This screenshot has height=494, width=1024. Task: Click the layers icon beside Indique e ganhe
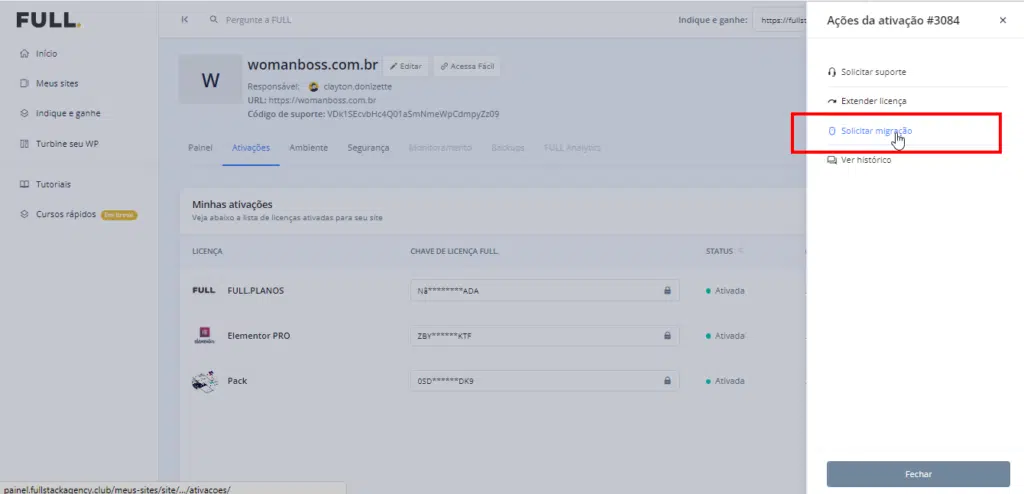(25, 114)
